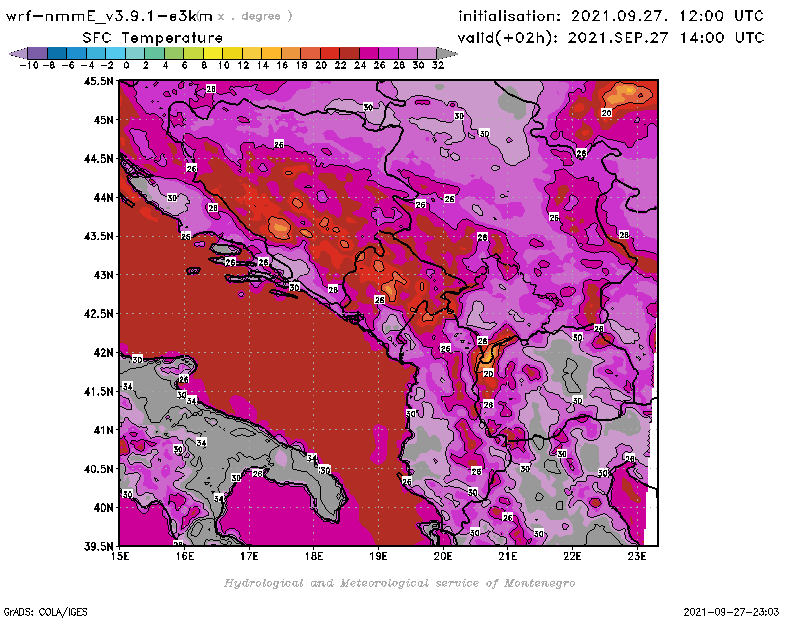This screenshot has height=618, width=800.
Task: Select the legend swatch between 22 and 24
Action: (349, 53)
